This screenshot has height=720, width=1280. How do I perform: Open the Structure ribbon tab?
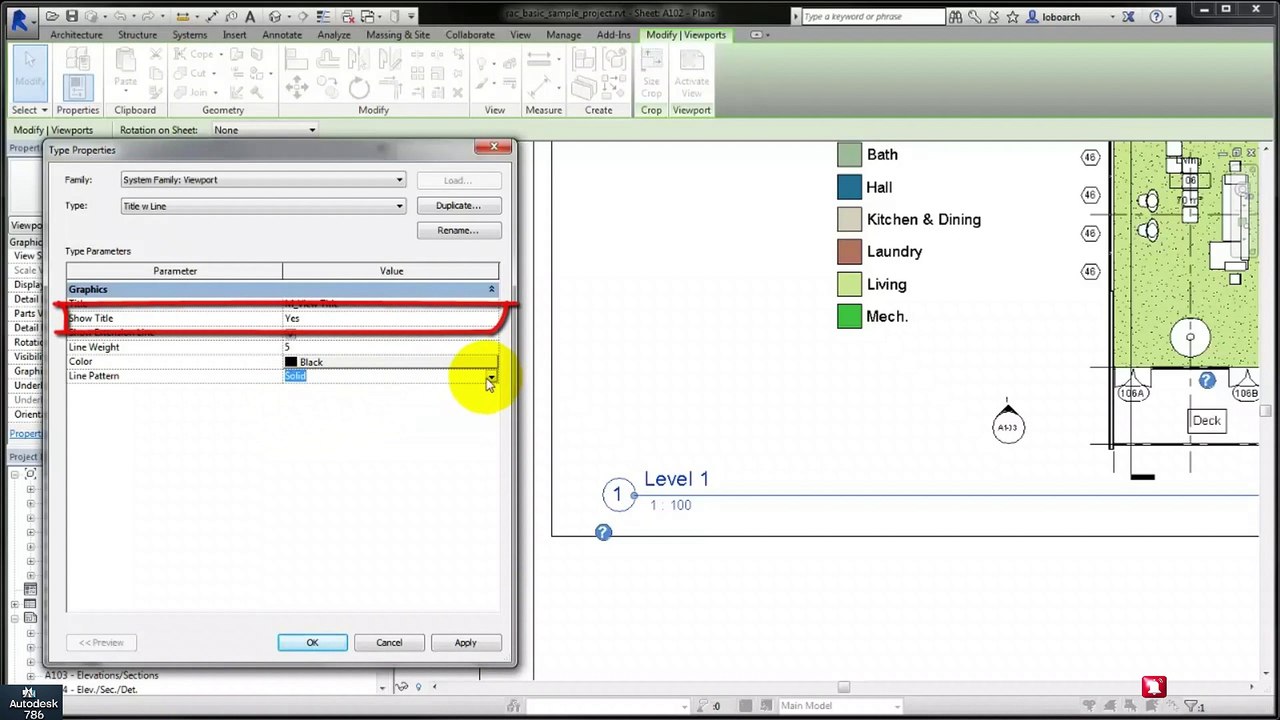(137, 35)
